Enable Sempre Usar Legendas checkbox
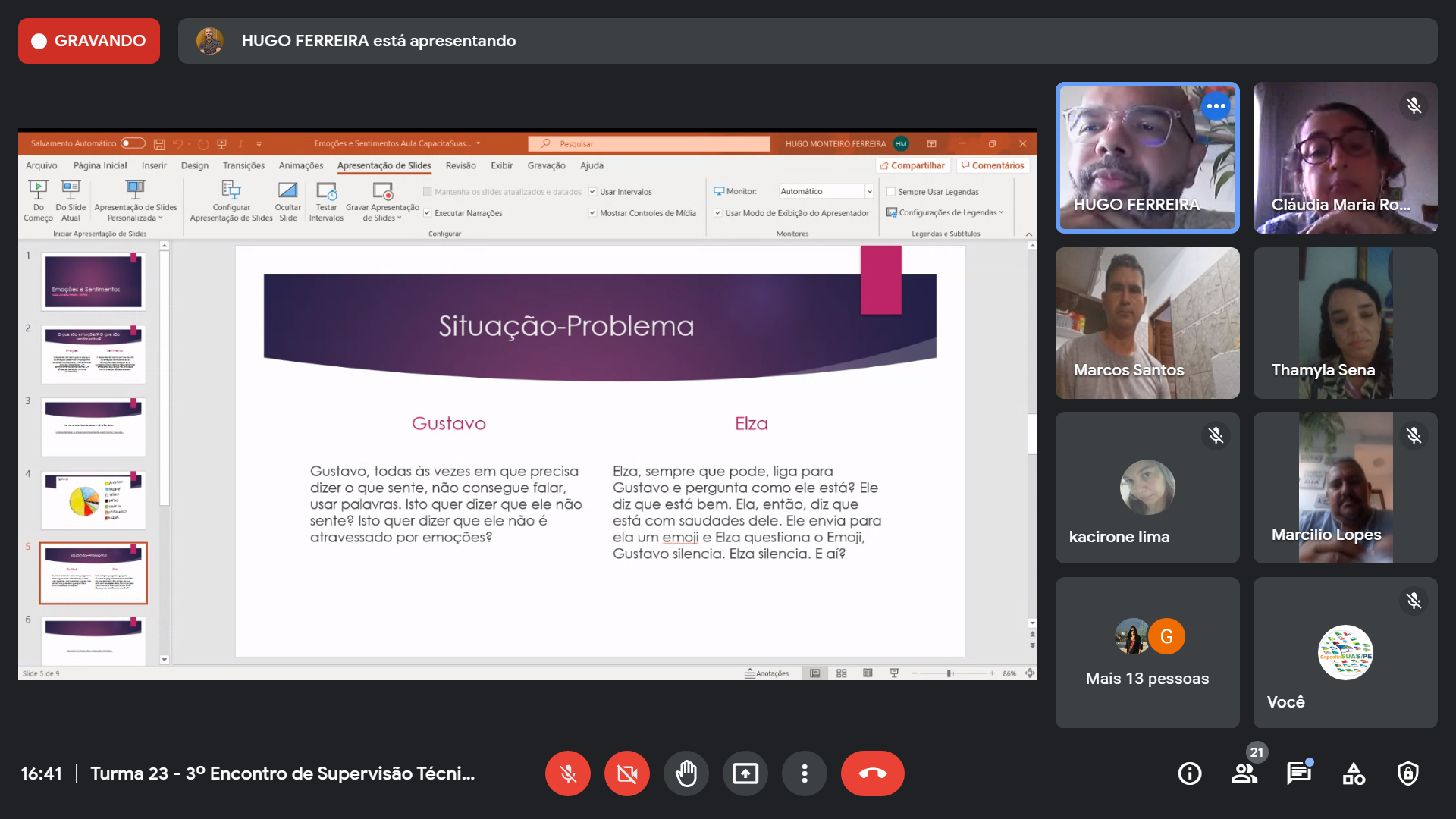 [891, 192]
